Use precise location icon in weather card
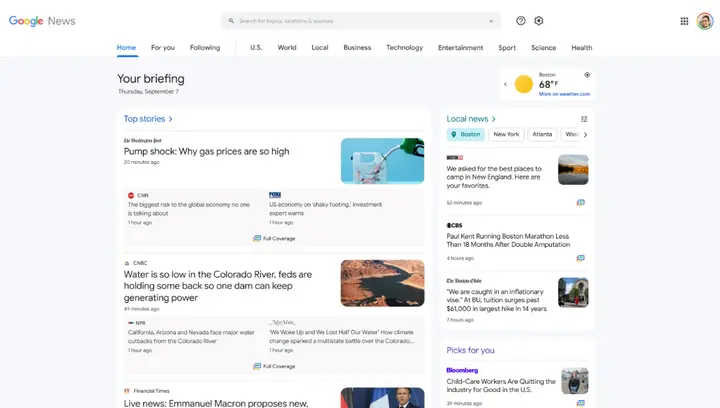The height and width of the screenshot is (408, 720). click(587, 75)
